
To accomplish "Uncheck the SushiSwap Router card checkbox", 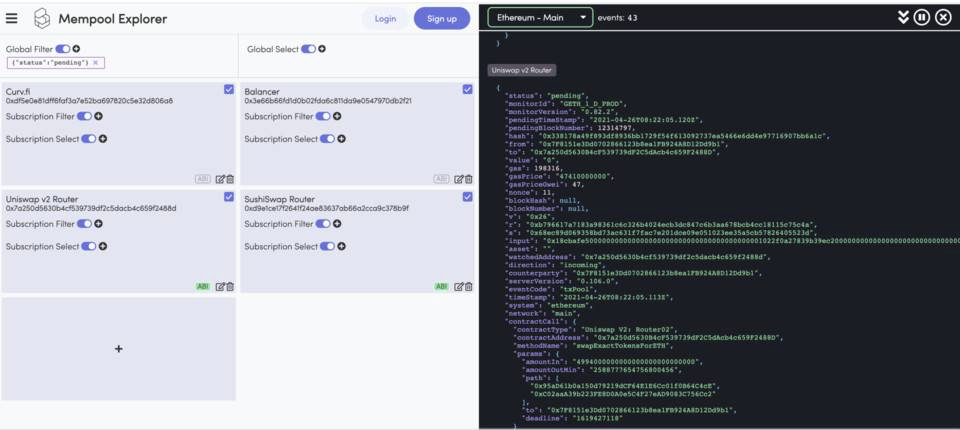I will 468,197.
